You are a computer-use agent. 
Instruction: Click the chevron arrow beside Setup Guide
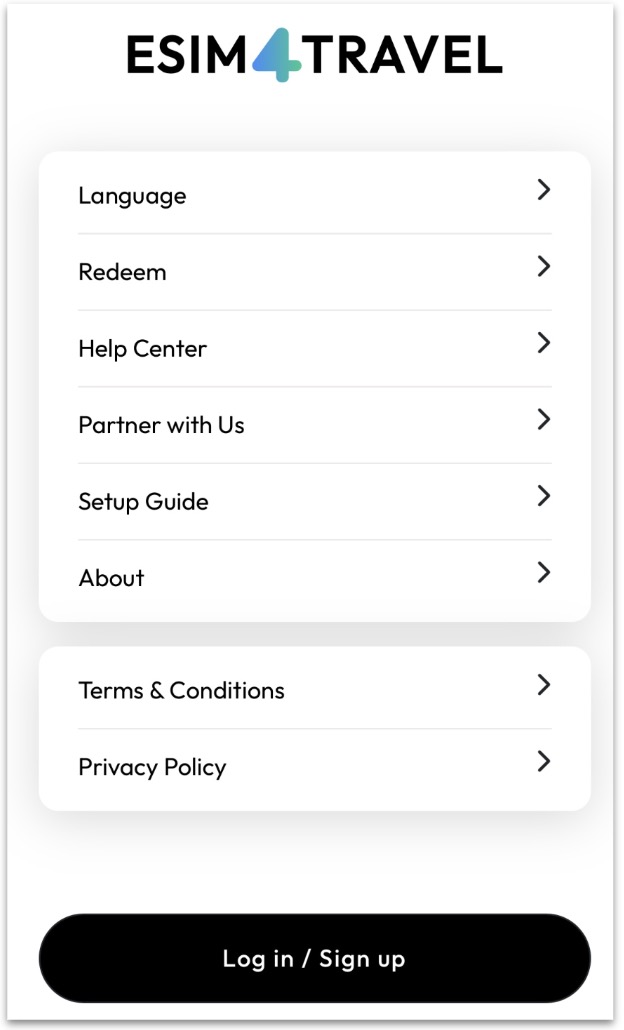pos(543,496)
